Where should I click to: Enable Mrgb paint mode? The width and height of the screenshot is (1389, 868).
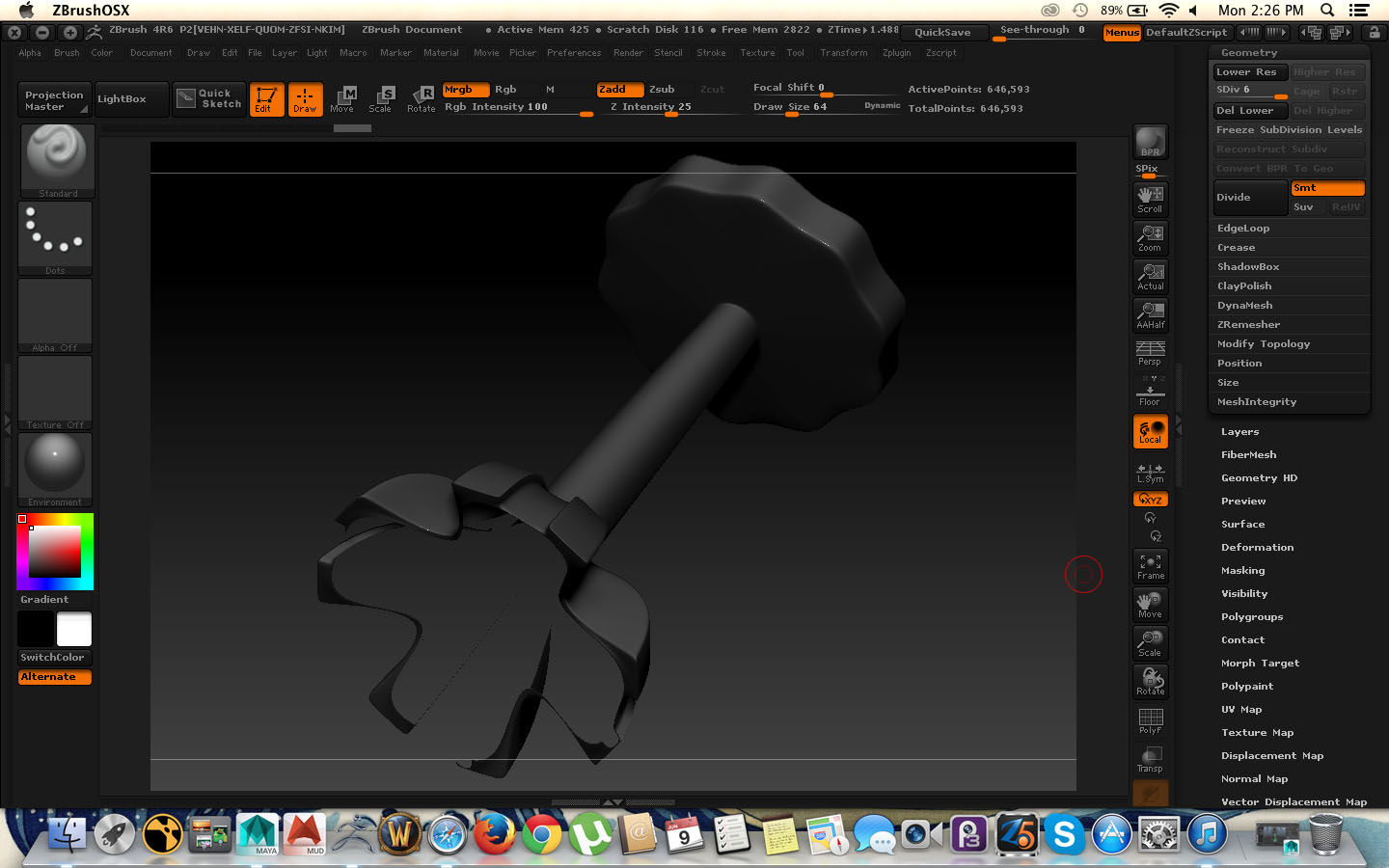(466, 90)
